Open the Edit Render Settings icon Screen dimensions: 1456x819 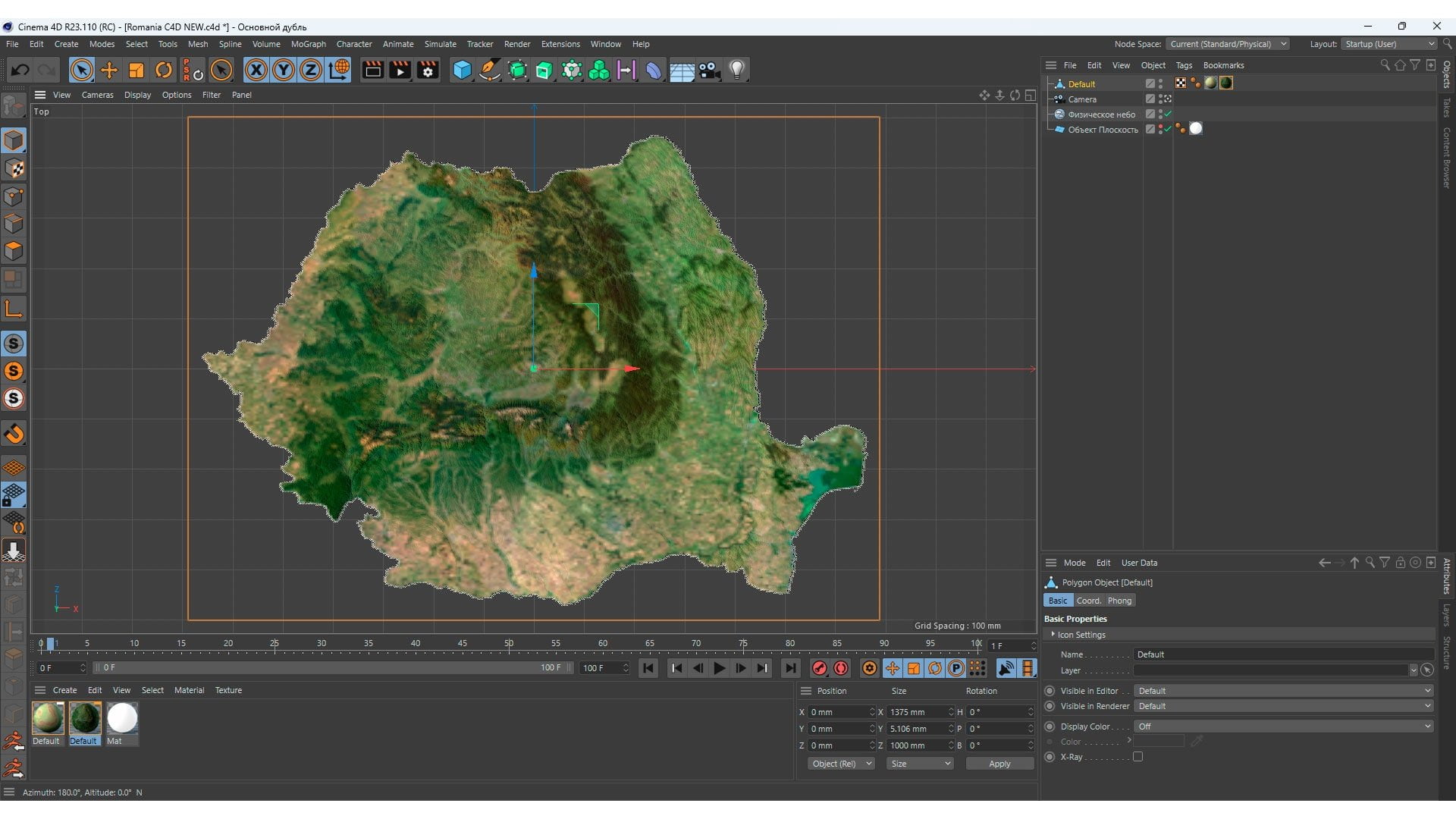(428, 71)
